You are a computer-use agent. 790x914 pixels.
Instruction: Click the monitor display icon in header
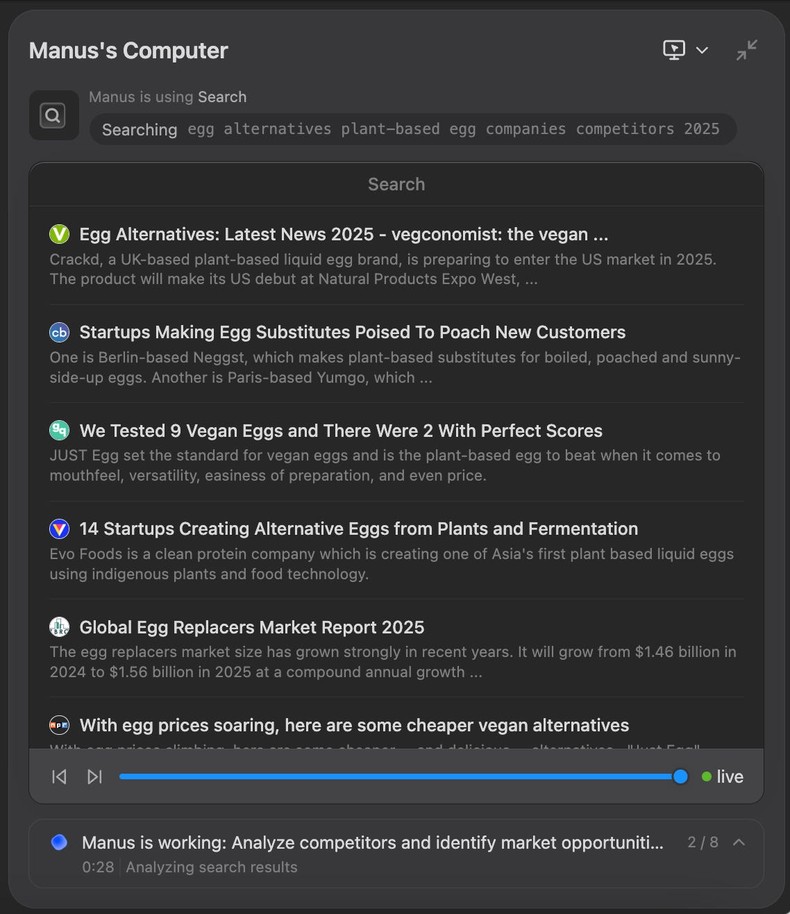[x=674, y=50]
